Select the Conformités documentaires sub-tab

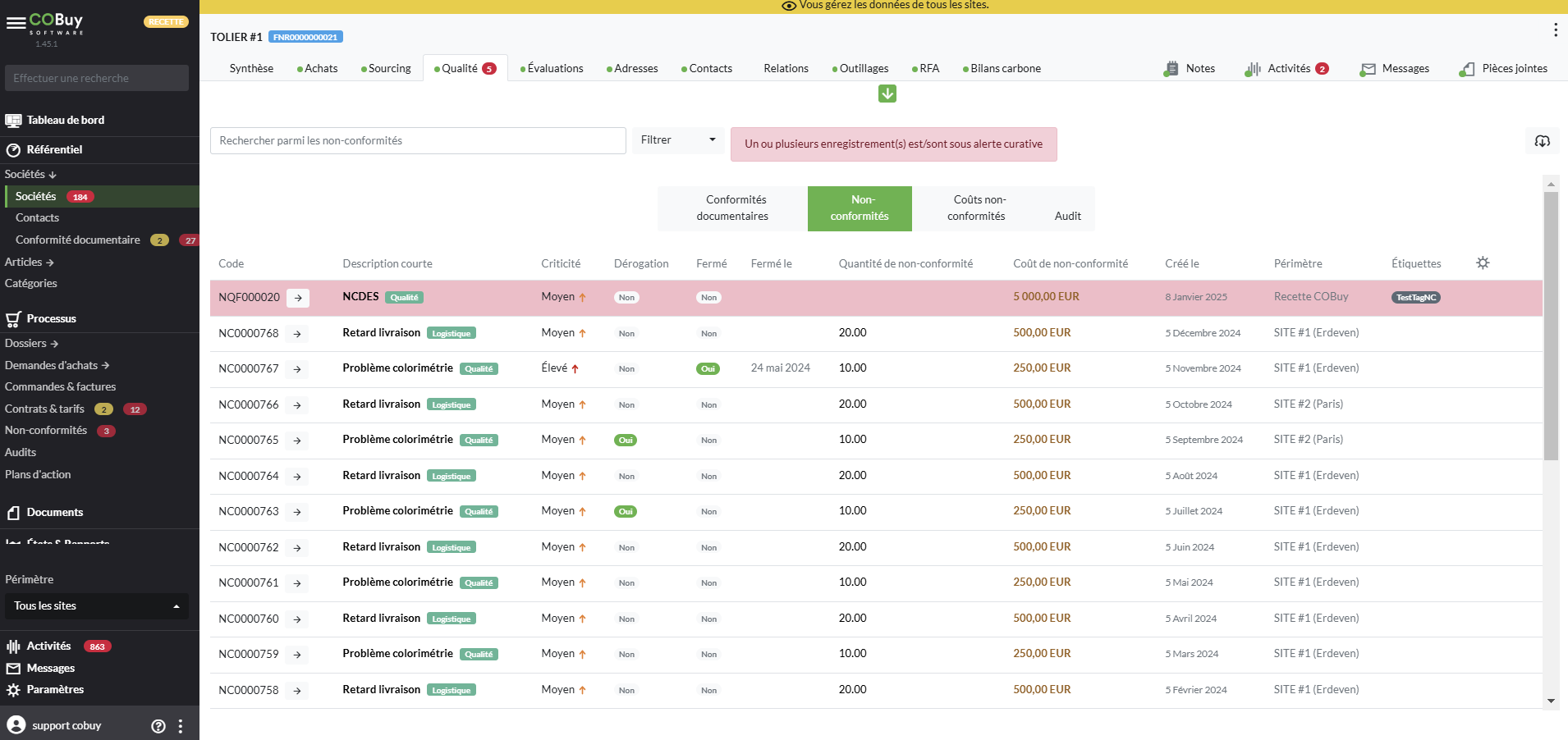pos(732,208)
